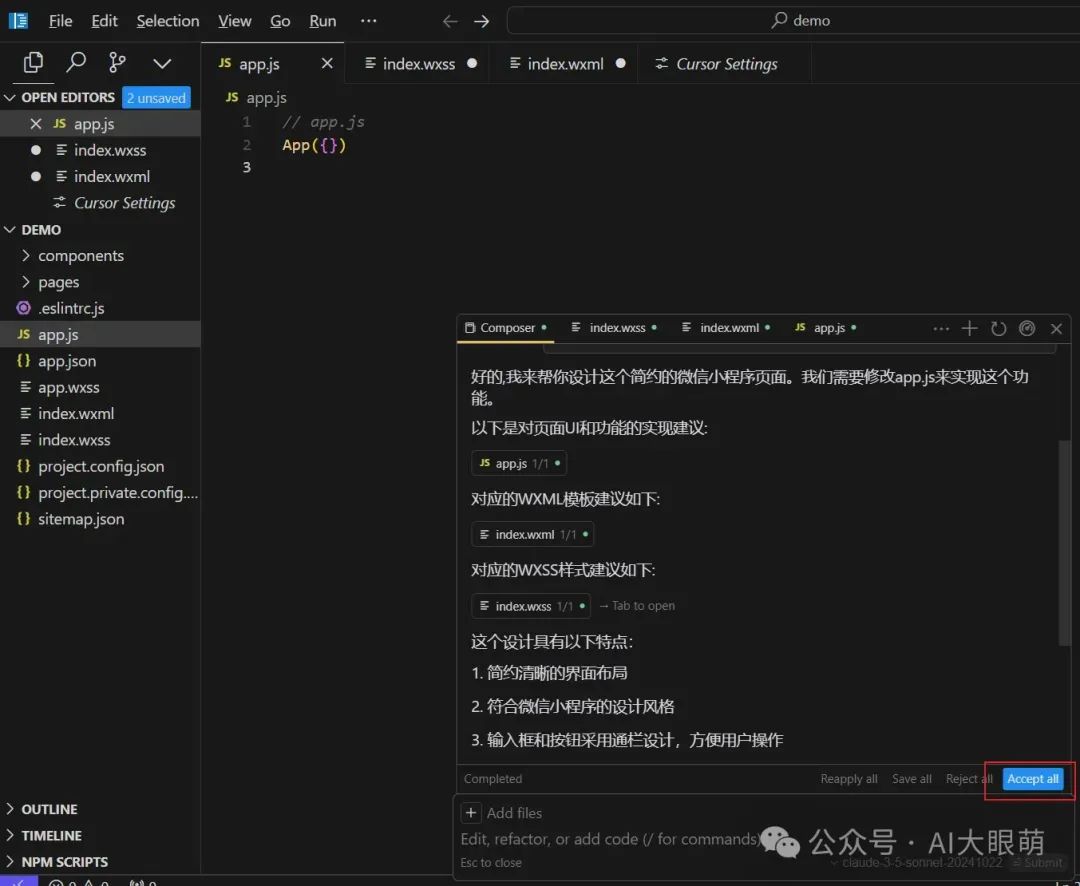Expand the OUTLINE section

(49, 809)
